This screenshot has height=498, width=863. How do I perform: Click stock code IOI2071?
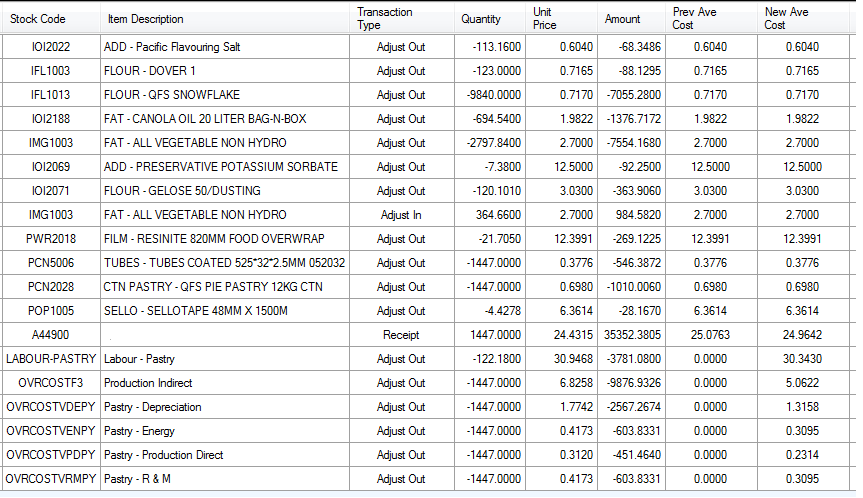click(x=51, y=191)
